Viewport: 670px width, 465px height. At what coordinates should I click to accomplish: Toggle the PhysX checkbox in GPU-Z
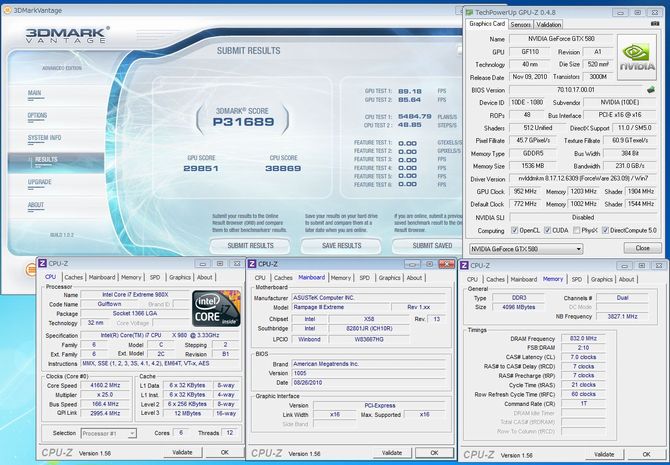pyautogui.click(x=576, y=230)
